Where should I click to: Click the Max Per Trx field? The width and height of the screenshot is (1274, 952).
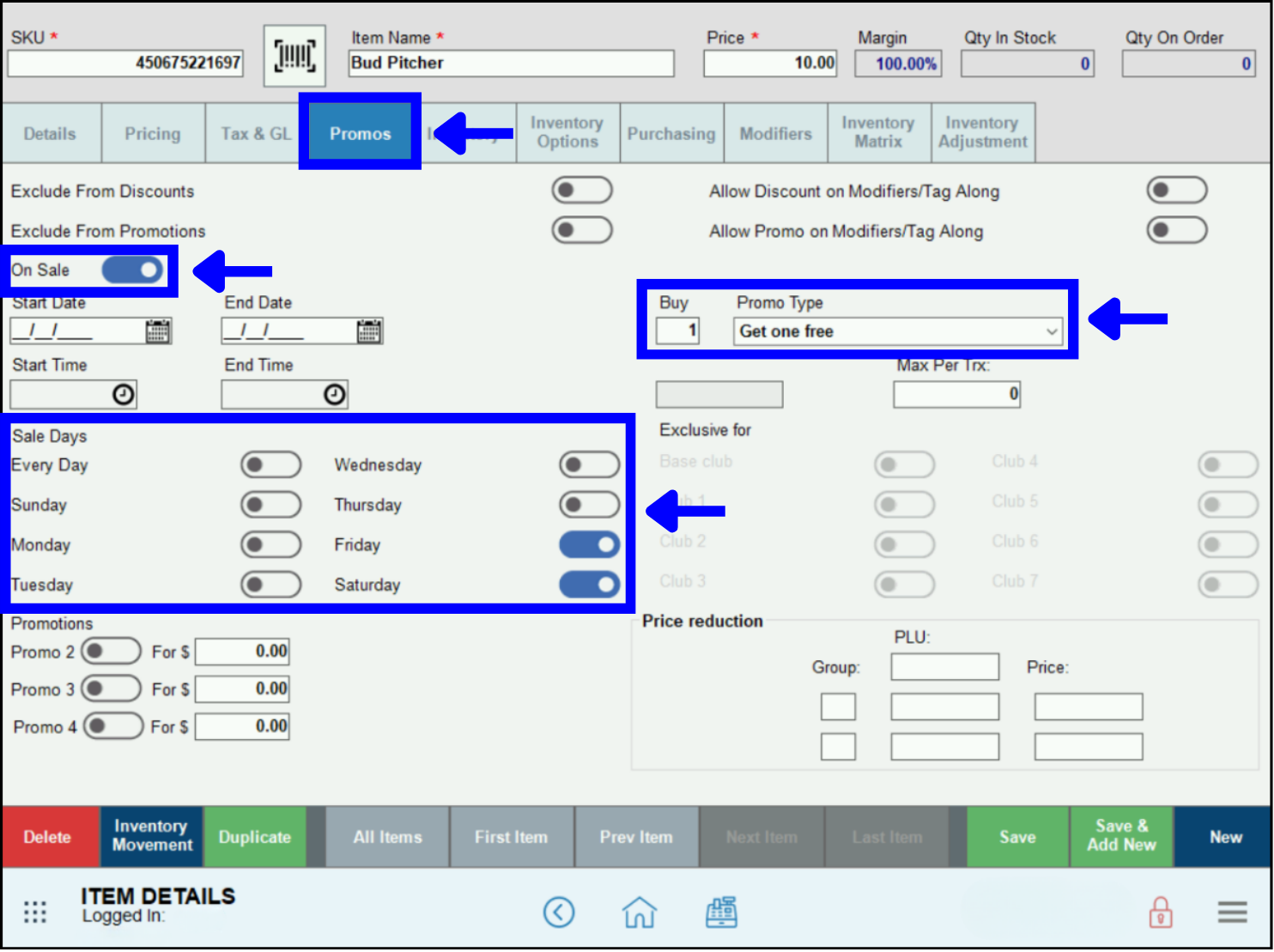pyautogui.click(x=957, y=395)
